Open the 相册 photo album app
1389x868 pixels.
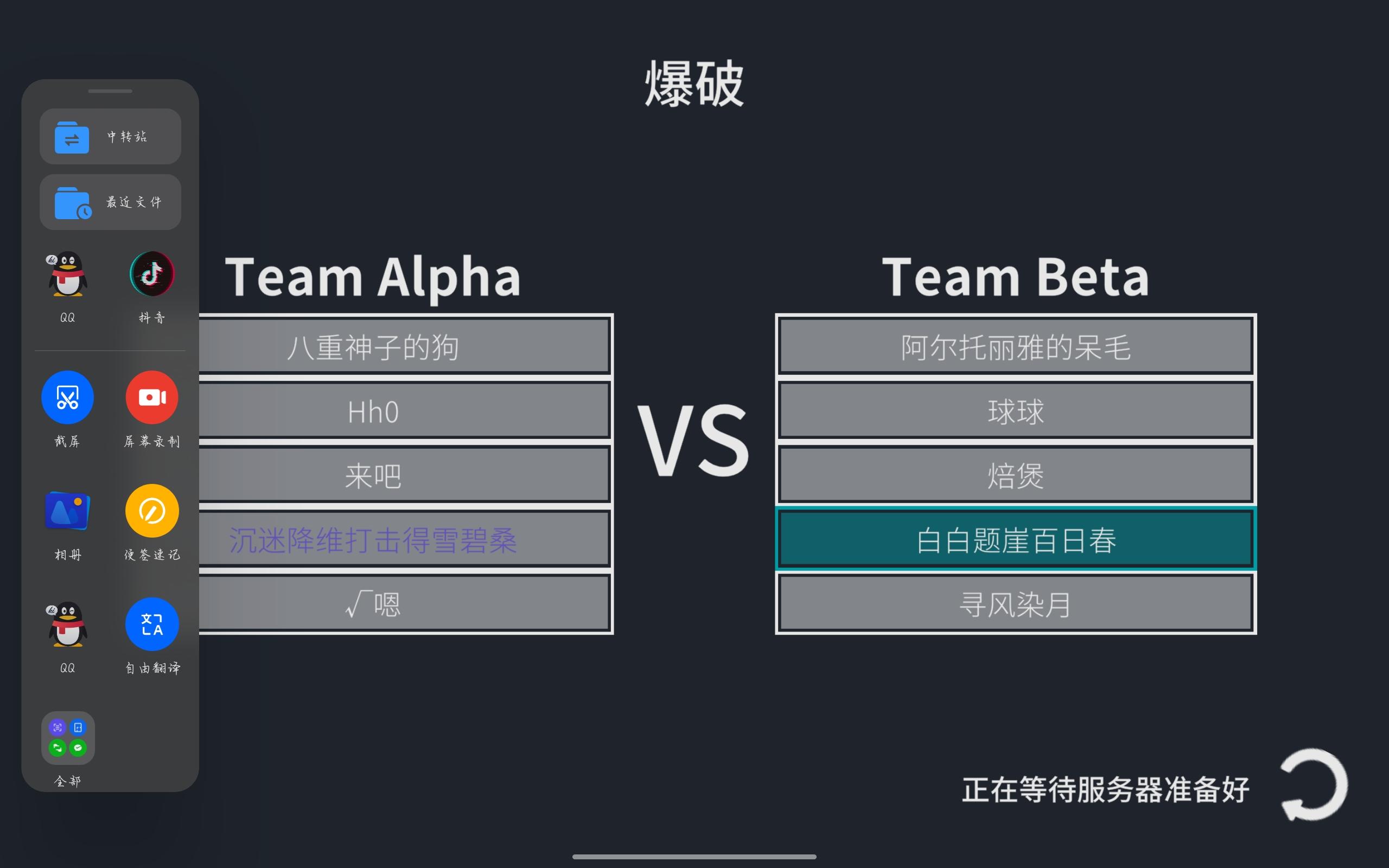pyautogui.click(x=68, y=511)
